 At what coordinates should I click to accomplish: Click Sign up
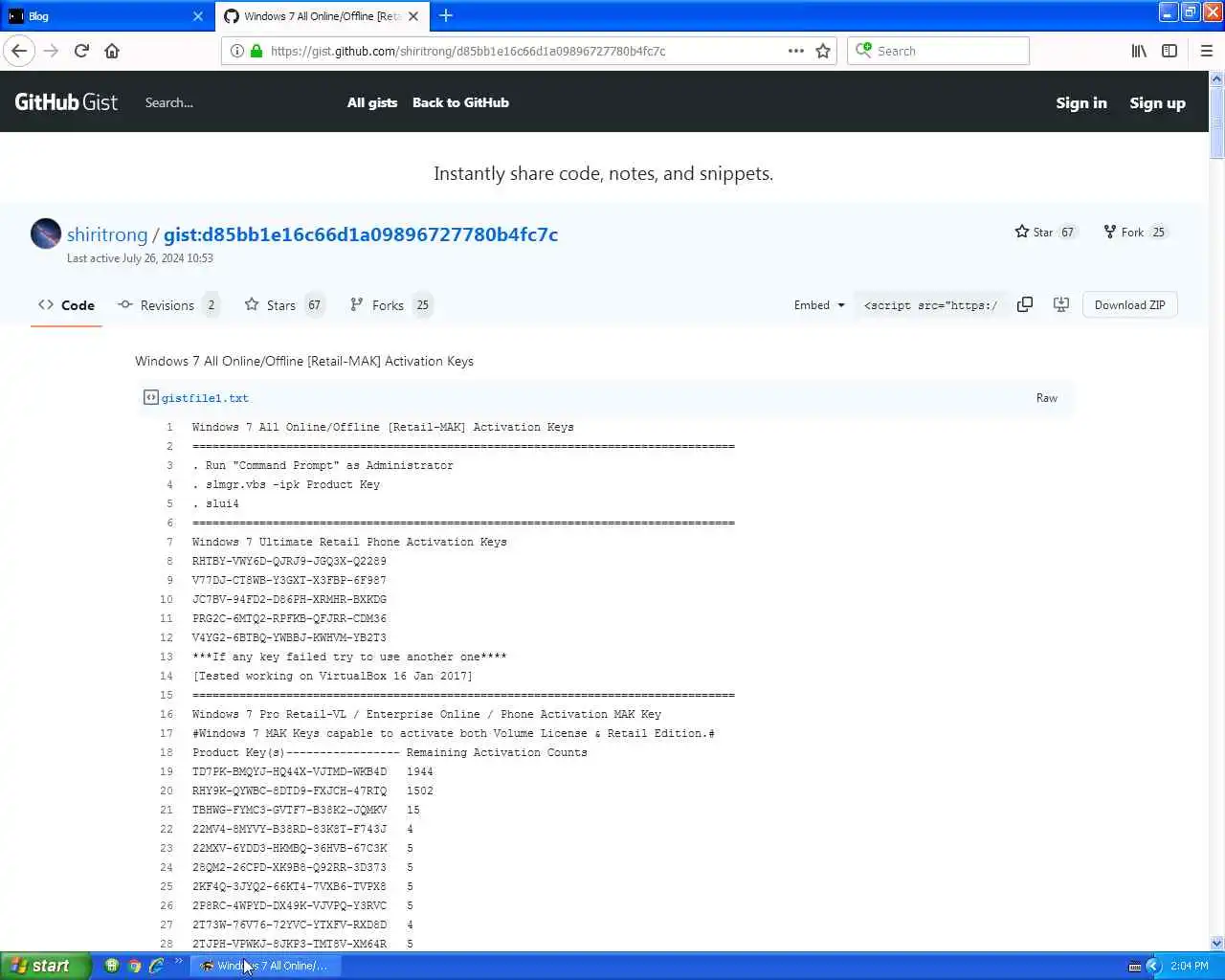(x=1157, y=102)
